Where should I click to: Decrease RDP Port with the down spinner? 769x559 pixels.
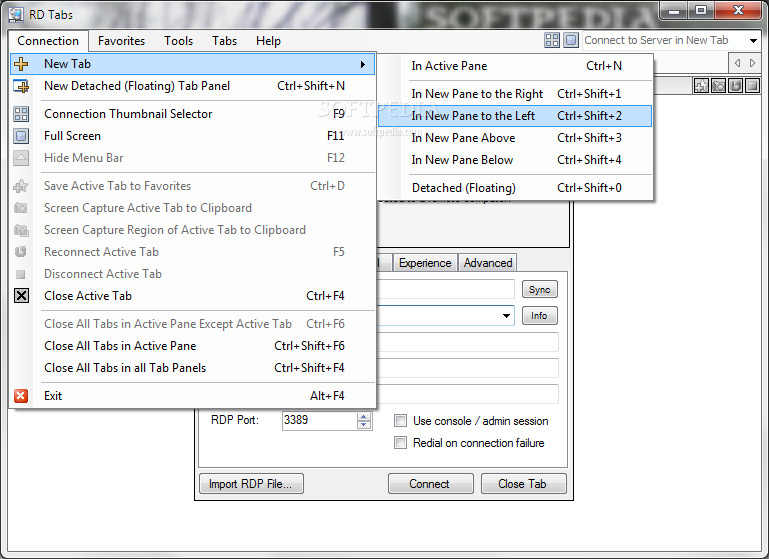364,425
